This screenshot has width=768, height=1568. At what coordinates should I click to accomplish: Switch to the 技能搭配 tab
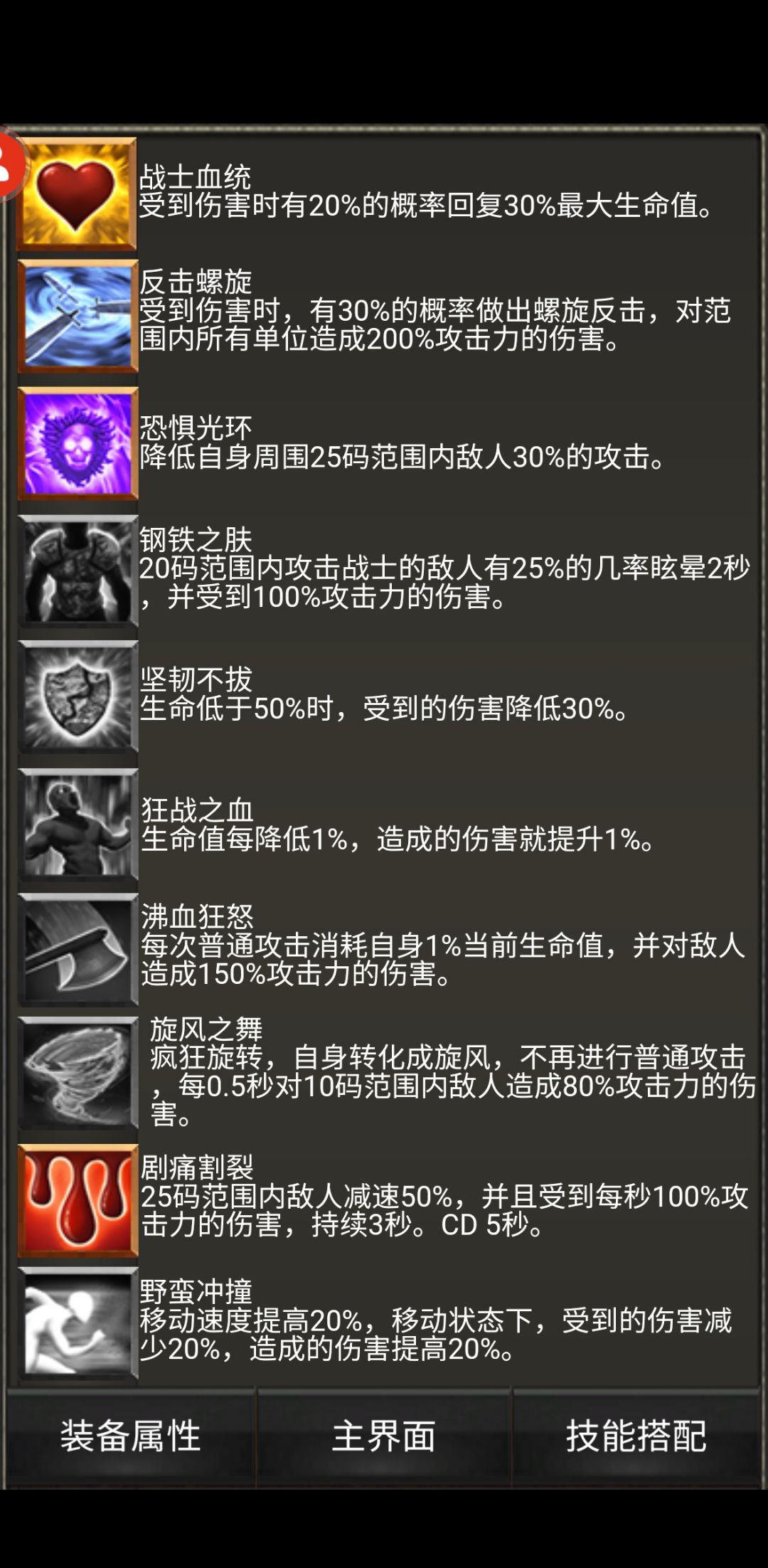pyautogui.click(x=636, y=1436)
